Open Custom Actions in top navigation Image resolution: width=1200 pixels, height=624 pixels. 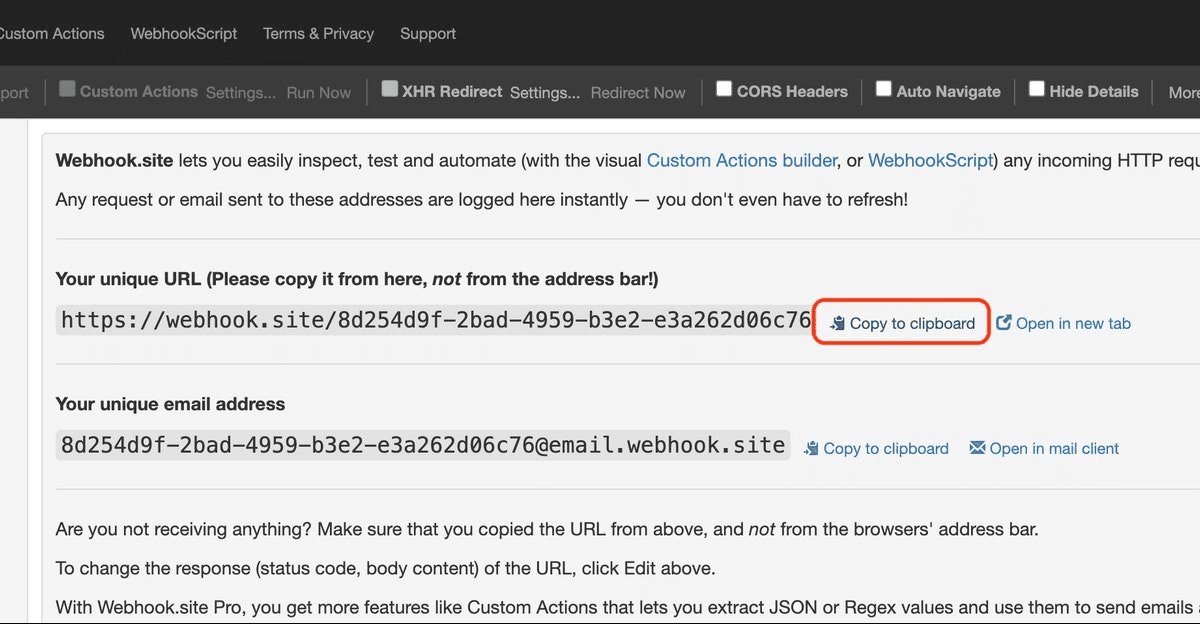50,33
